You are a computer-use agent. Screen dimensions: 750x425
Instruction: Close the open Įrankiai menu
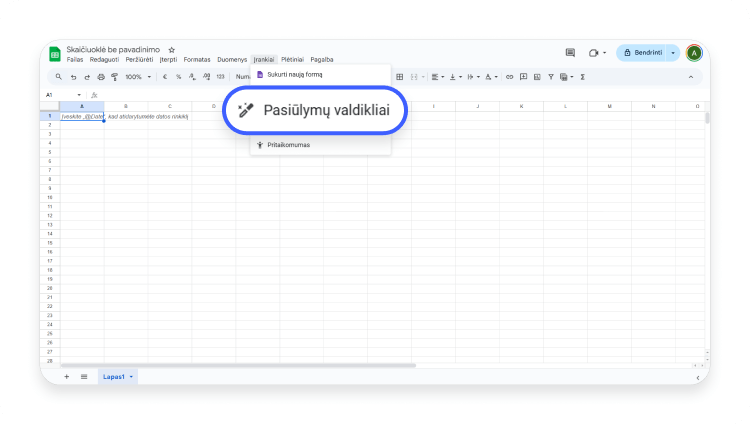click(264, 60)
